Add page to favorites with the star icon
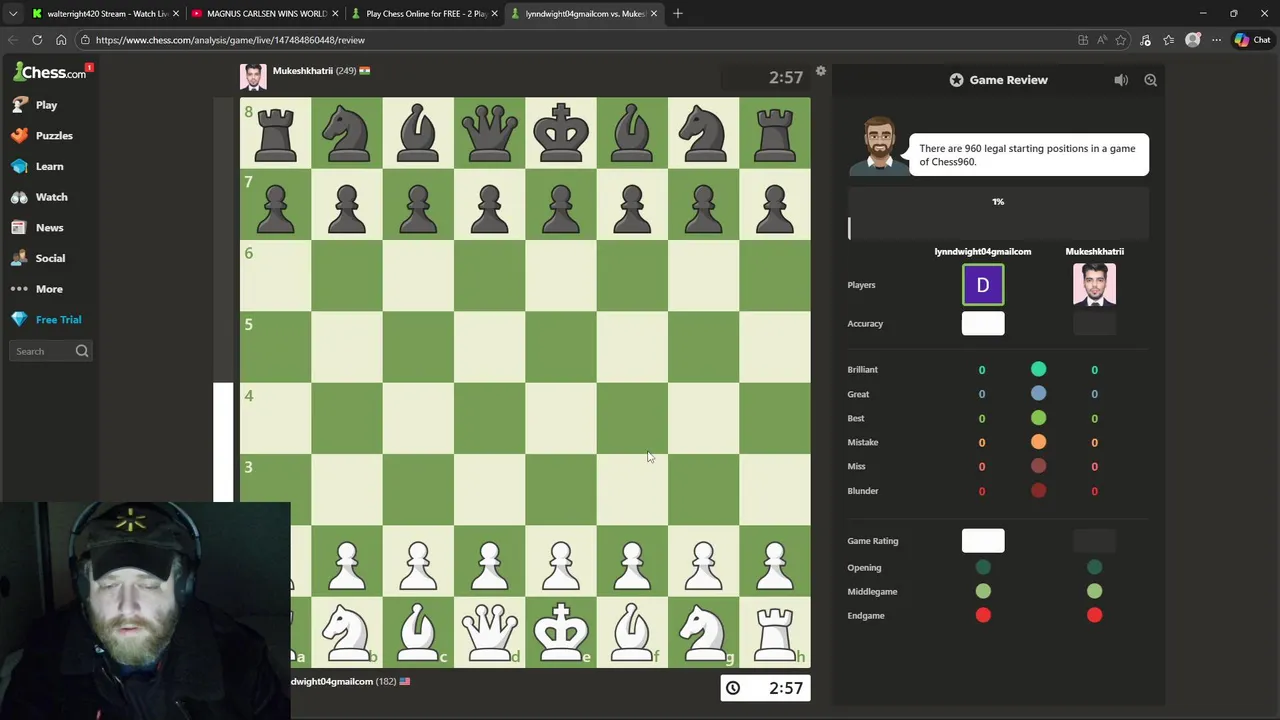 click(x=1120, y=40)
